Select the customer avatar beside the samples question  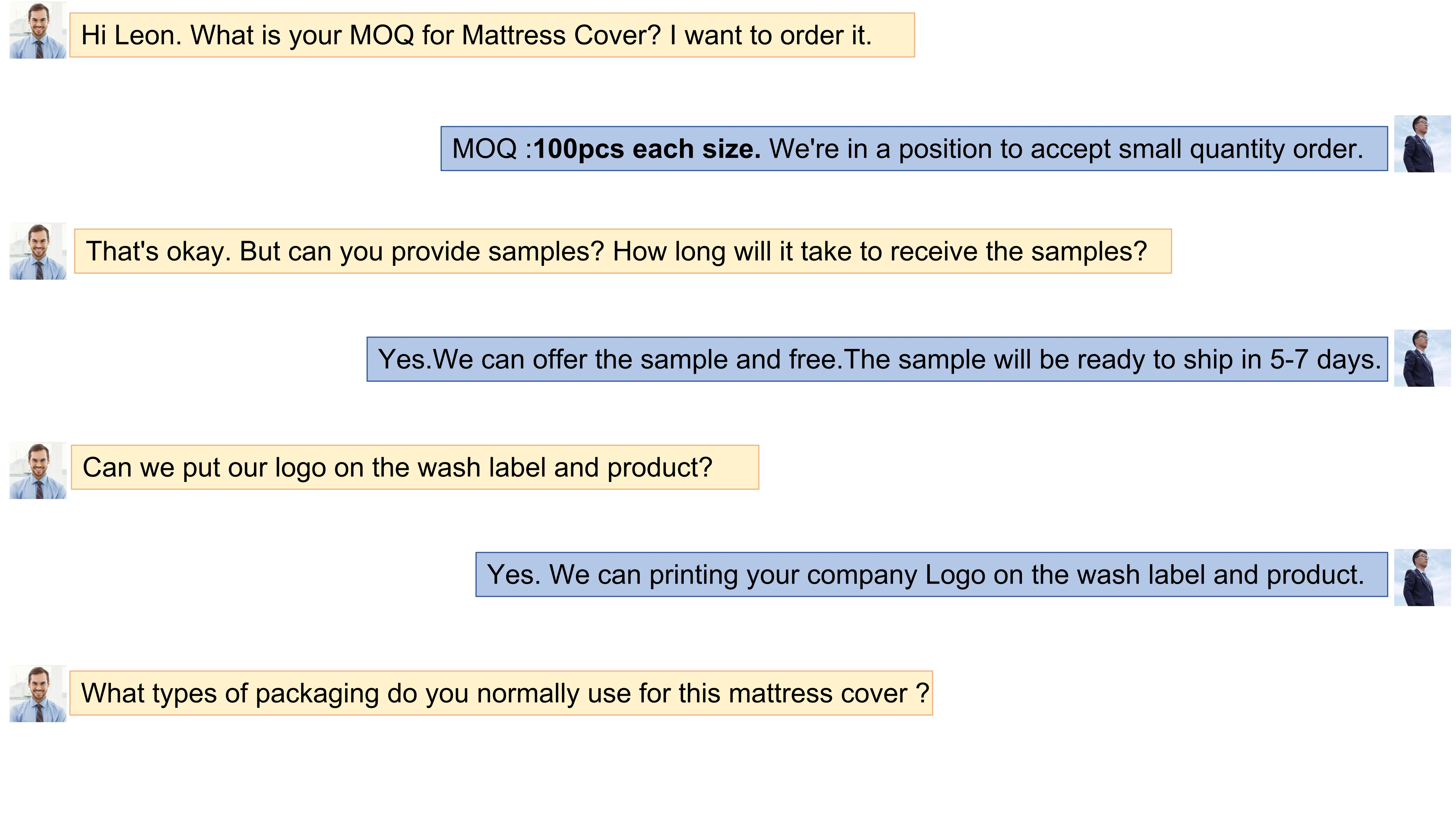click(38, 251)
